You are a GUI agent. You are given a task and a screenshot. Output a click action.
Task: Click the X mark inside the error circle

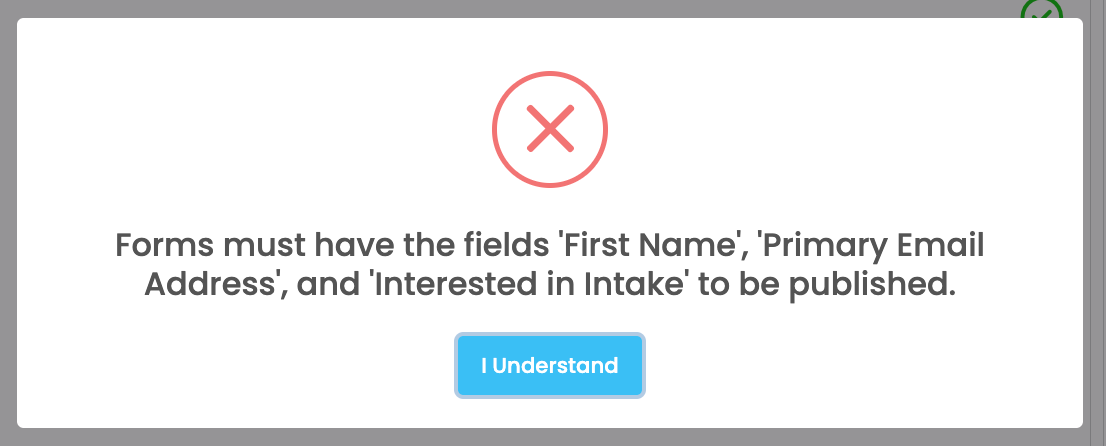point(549,129)
